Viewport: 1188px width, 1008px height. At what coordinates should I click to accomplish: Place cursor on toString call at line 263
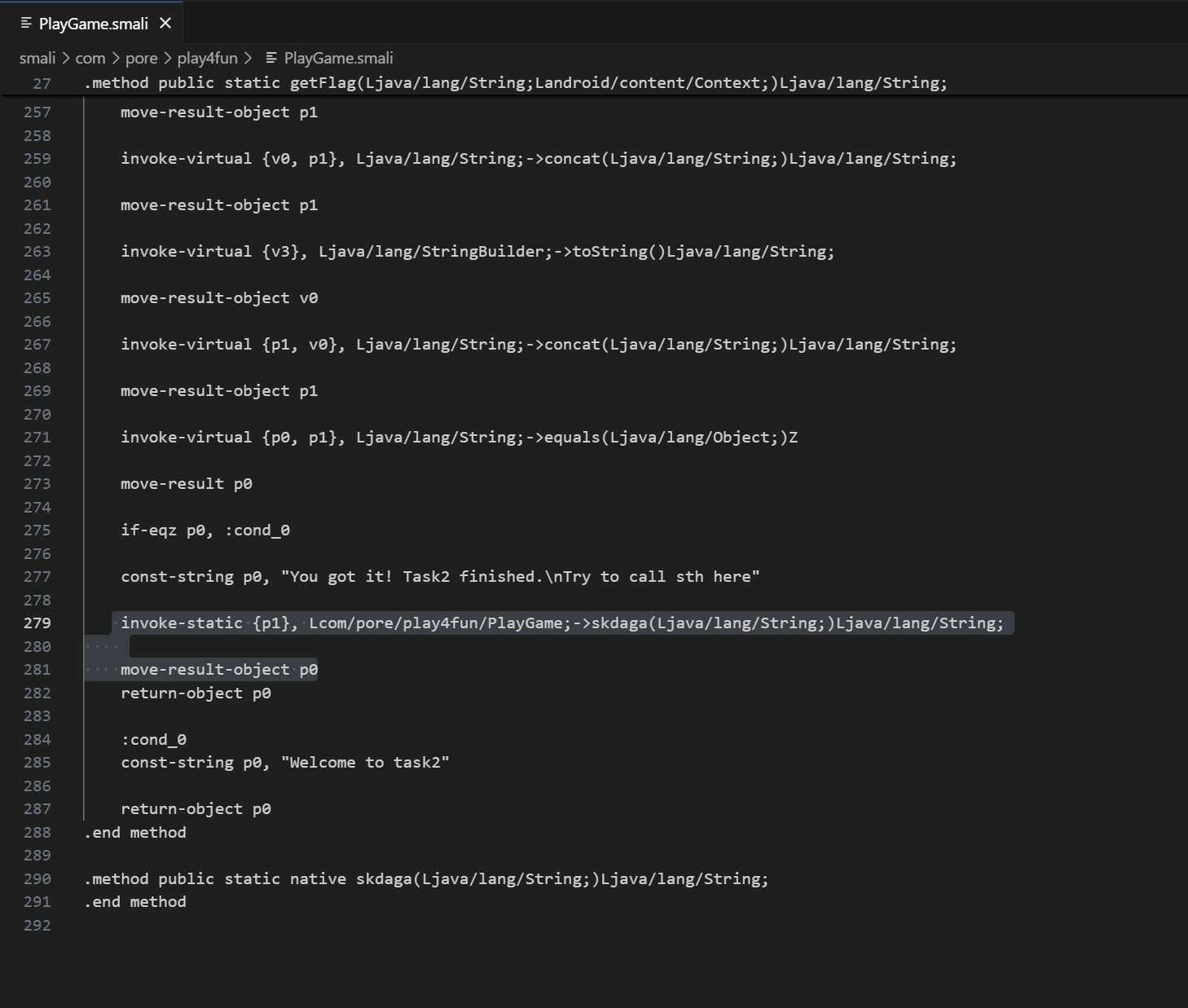605,252
